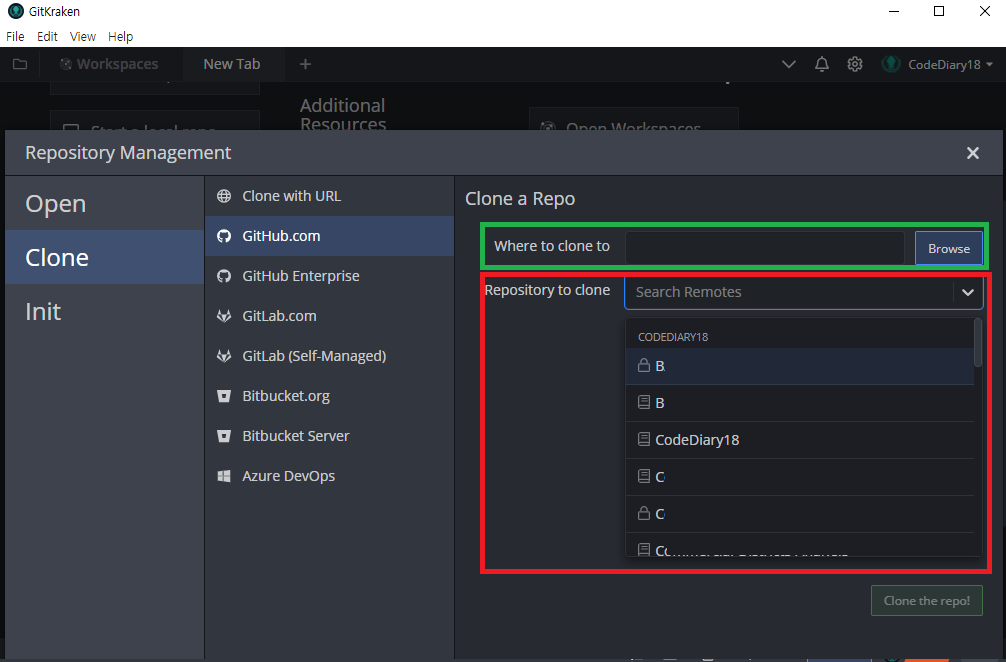Expand the tab list chevron
Screen dimensions: 1006x662
pos(789,64)
